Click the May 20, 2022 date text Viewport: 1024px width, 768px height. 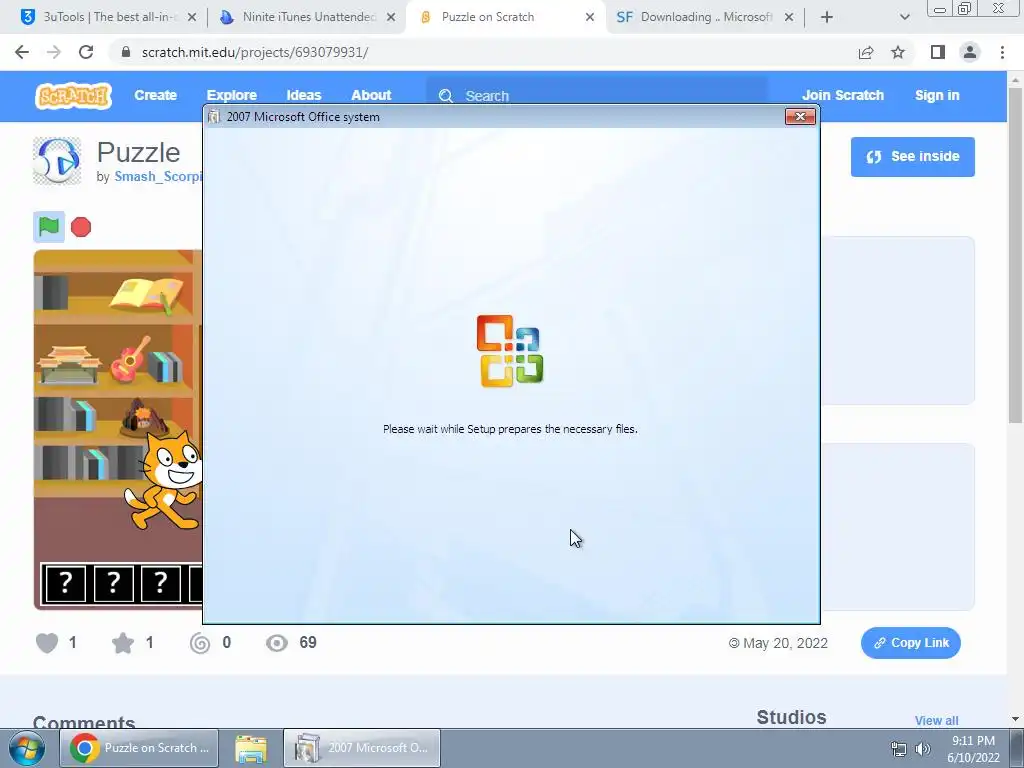(x=785, y=643)
